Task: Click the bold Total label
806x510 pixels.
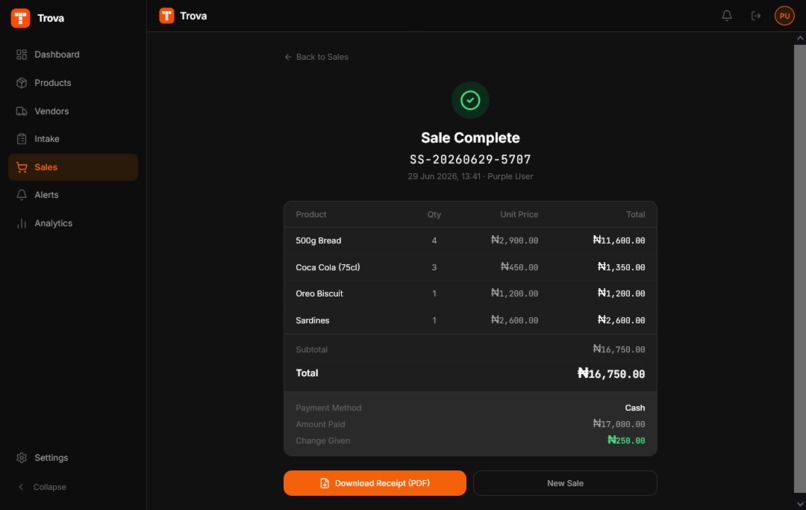Action: point(307,373)
